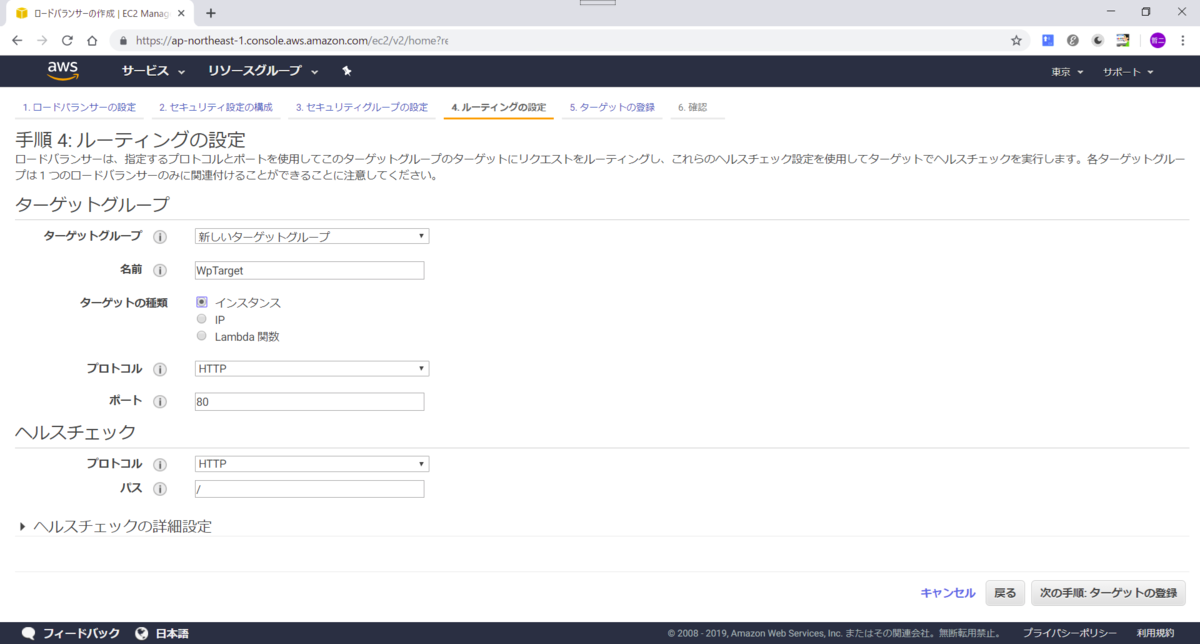Click the info icon next to パス
1200x644 pixels.
(160, 488)
